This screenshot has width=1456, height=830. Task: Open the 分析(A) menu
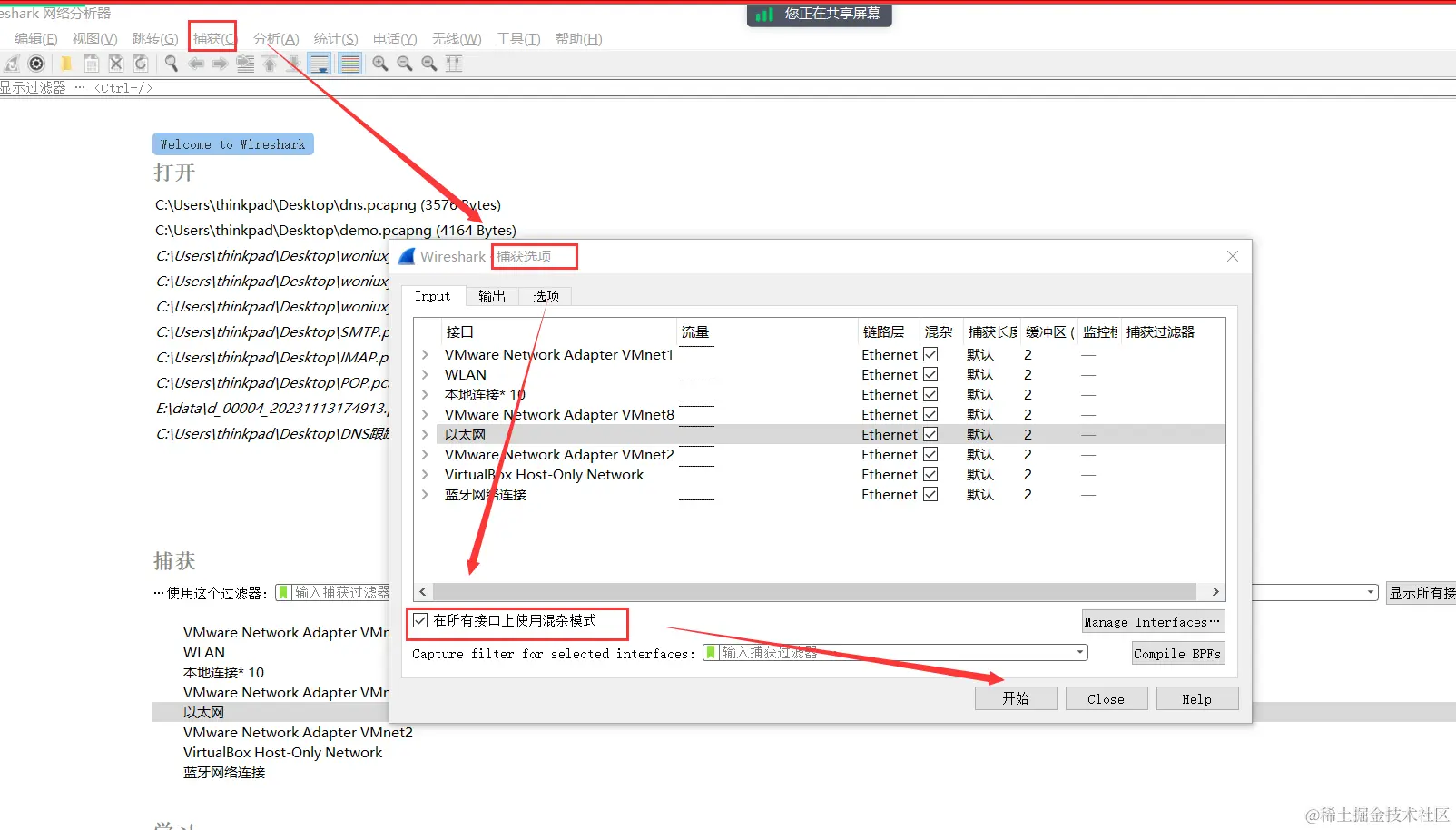276,38
